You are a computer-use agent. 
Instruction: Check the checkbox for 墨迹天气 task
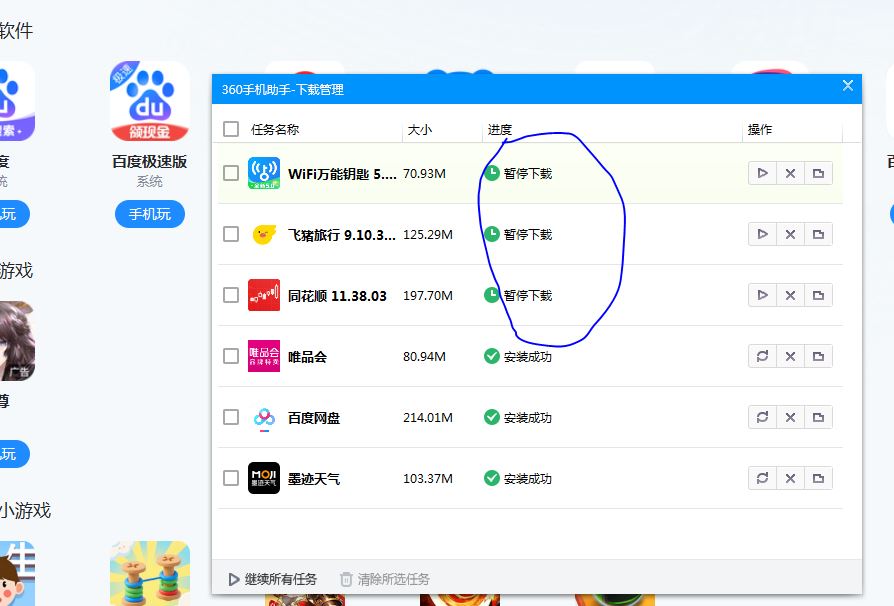click(x=230, y=478)
